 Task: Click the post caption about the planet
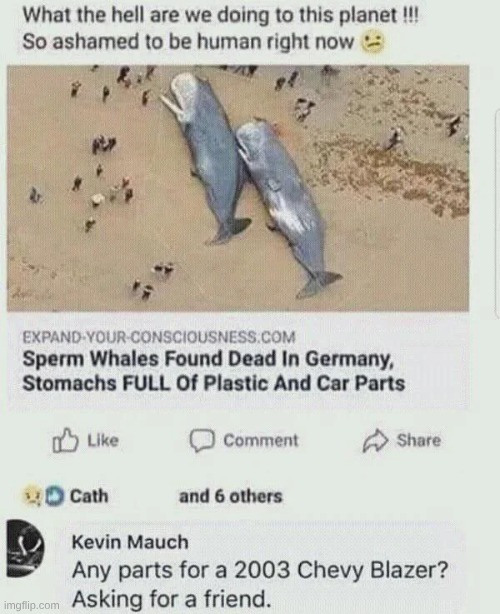[x=220, y=29]
